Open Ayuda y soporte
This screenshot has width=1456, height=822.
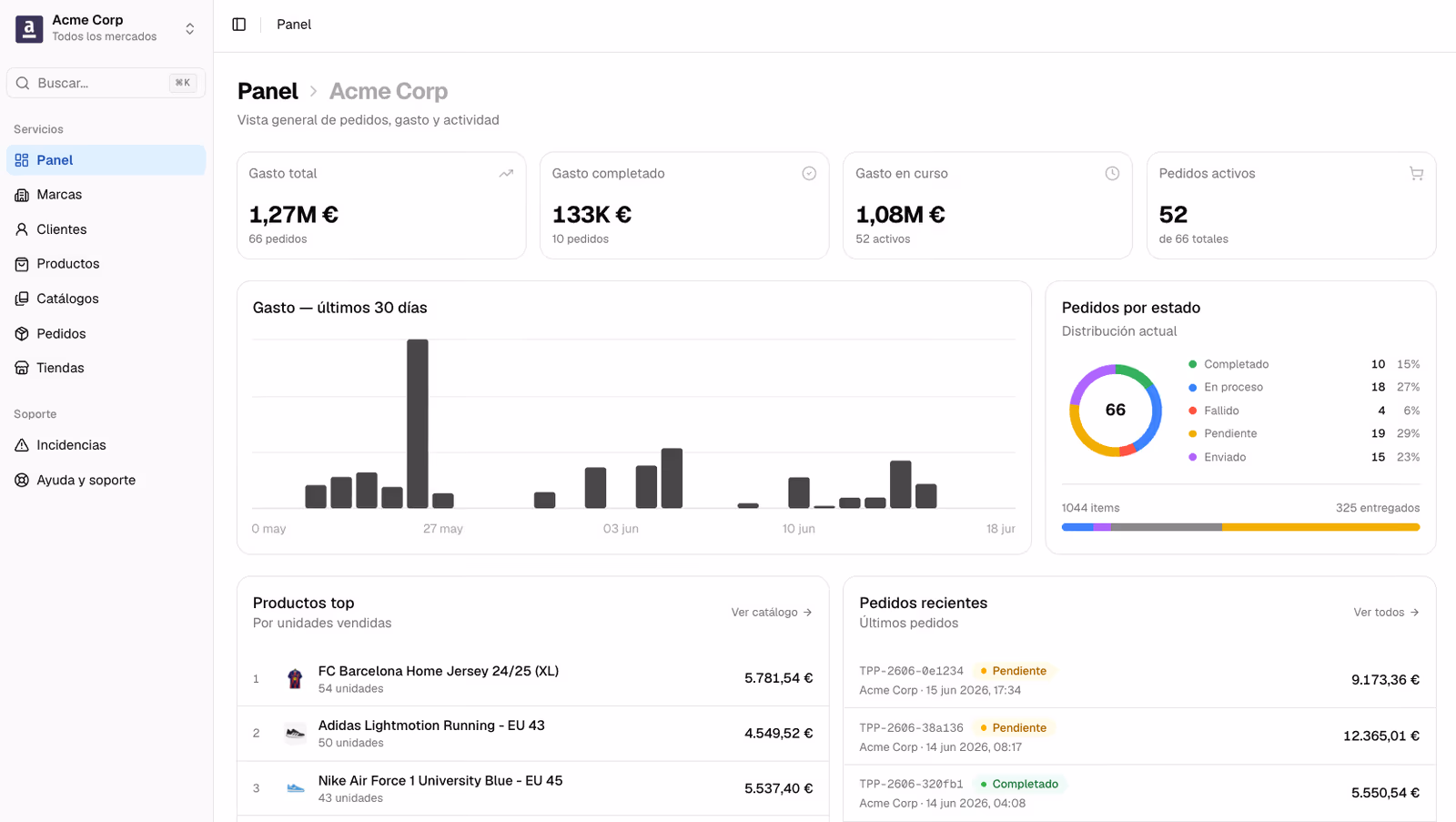(x=106, y=480)
